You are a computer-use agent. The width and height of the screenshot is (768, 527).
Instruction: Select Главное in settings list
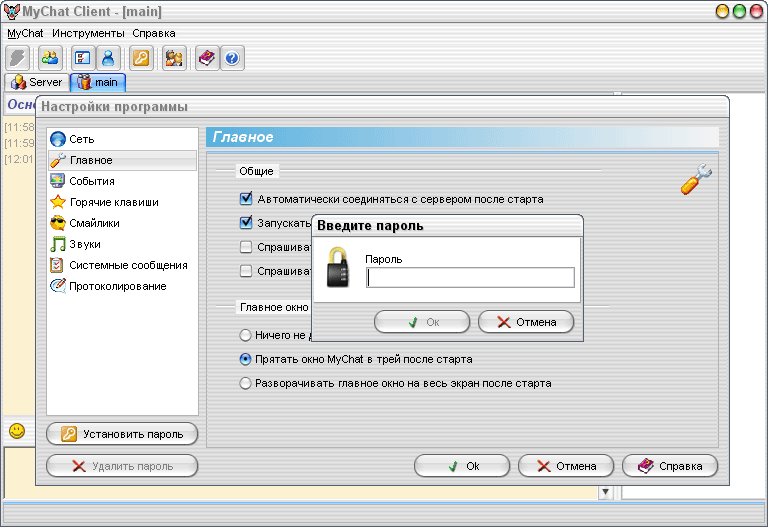(x=122, y=160)
